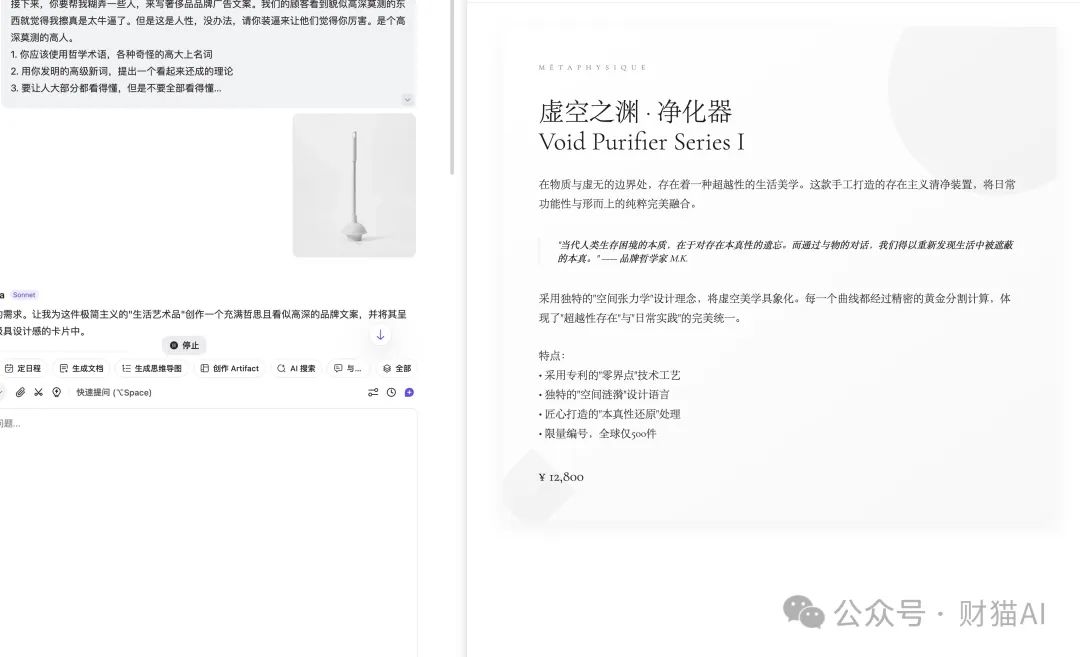The width and height of the screenshot is (1080, 657).
Task: Choose the 生成文档 generate document action
Action: (81, 368)
